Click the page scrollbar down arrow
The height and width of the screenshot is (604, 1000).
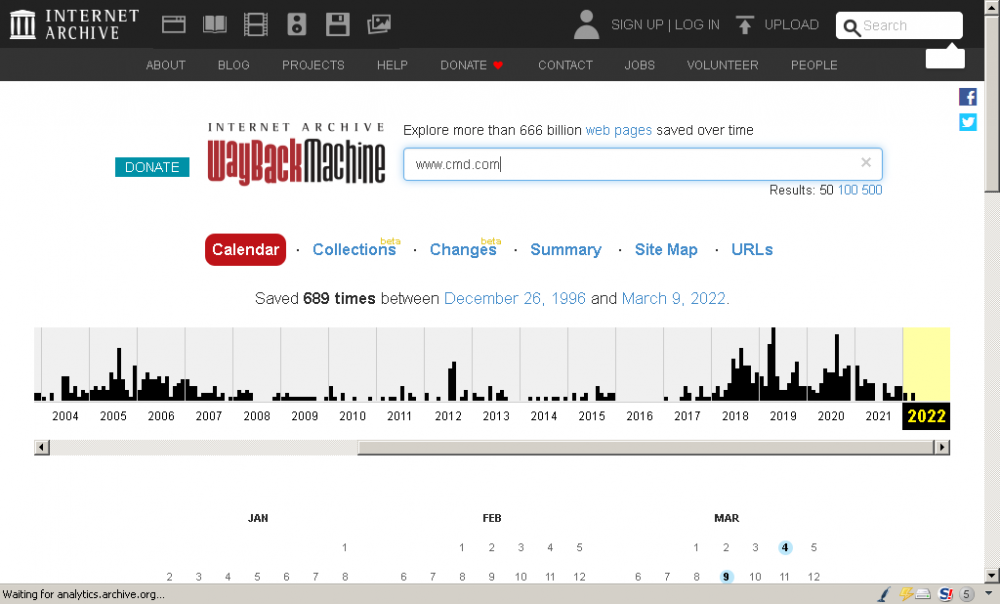tap(992, 575)
